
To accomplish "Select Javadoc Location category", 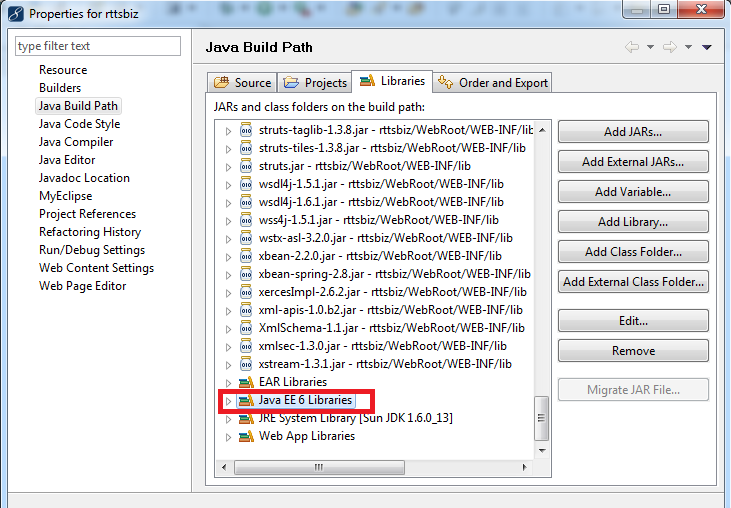I will point(84,178).
